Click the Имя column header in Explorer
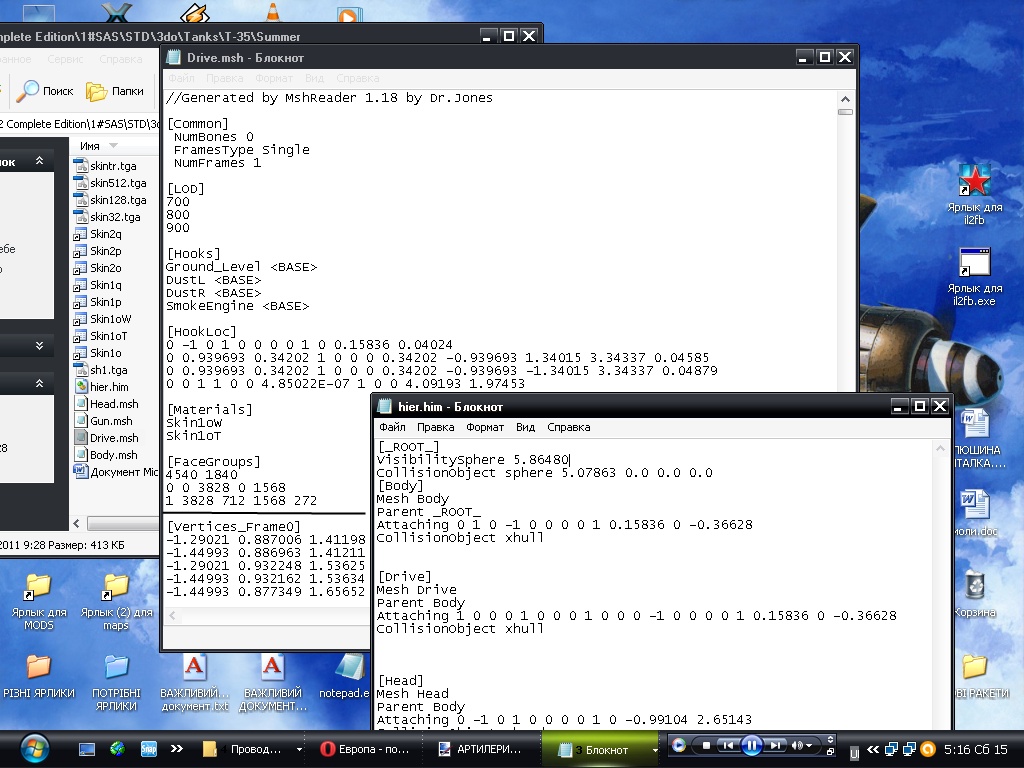This screenshot has width=1024, height=768. (x=90, y=146)
